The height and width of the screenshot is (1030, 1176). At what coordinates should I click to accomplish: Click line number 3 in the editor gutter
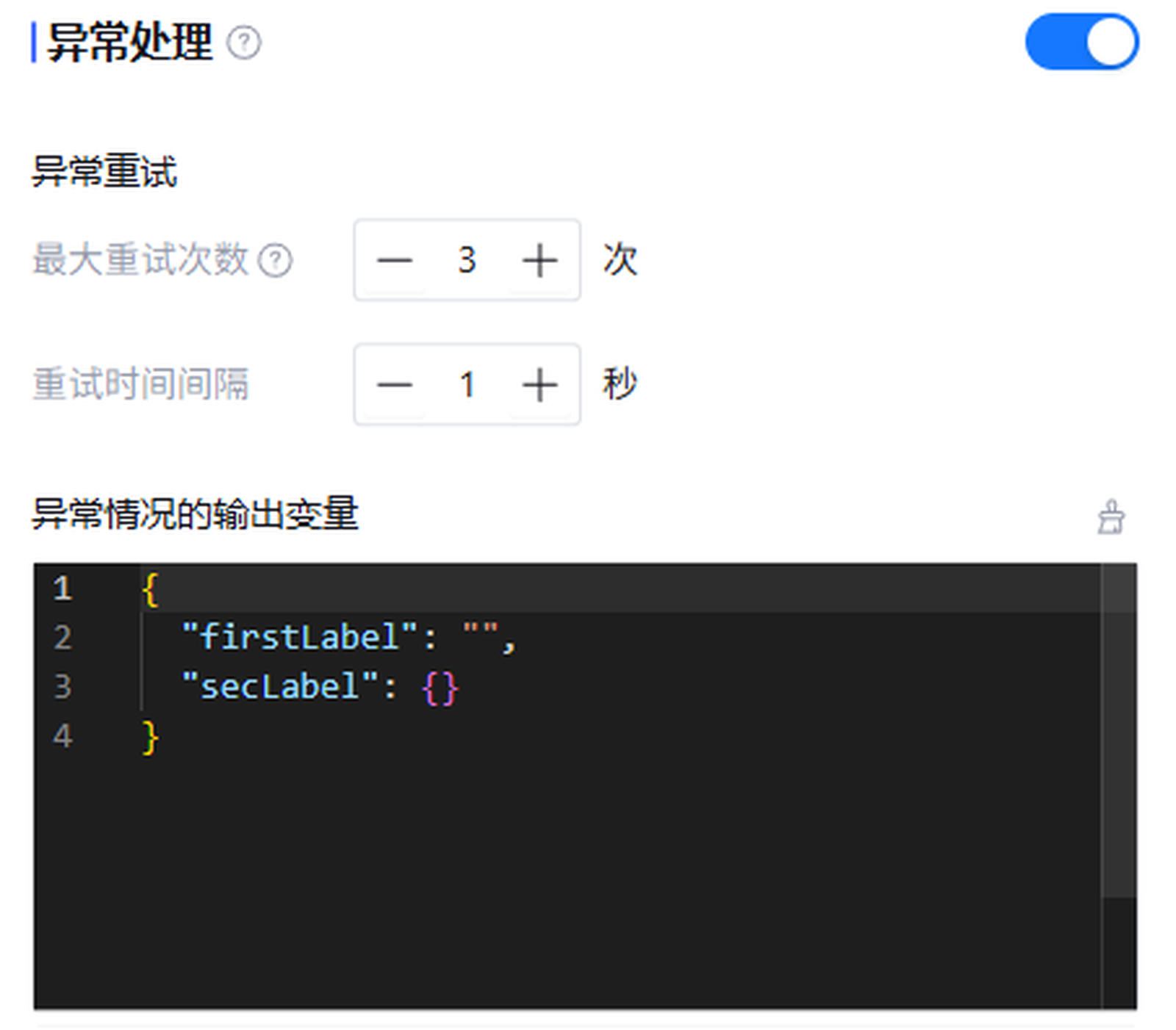click(x=62, y=687)
